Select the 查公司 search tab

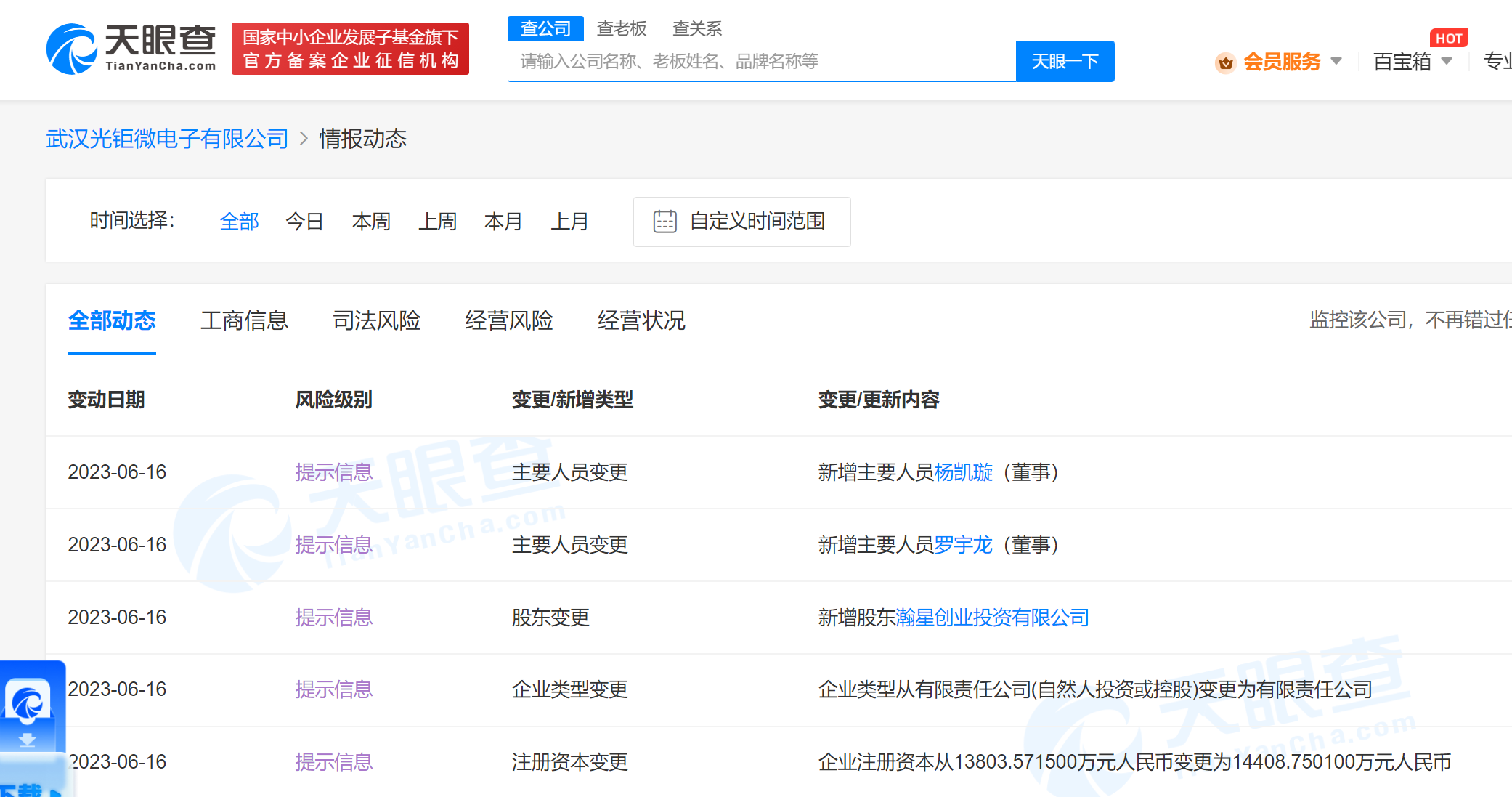pyautogui.click(x=546, y=28)
